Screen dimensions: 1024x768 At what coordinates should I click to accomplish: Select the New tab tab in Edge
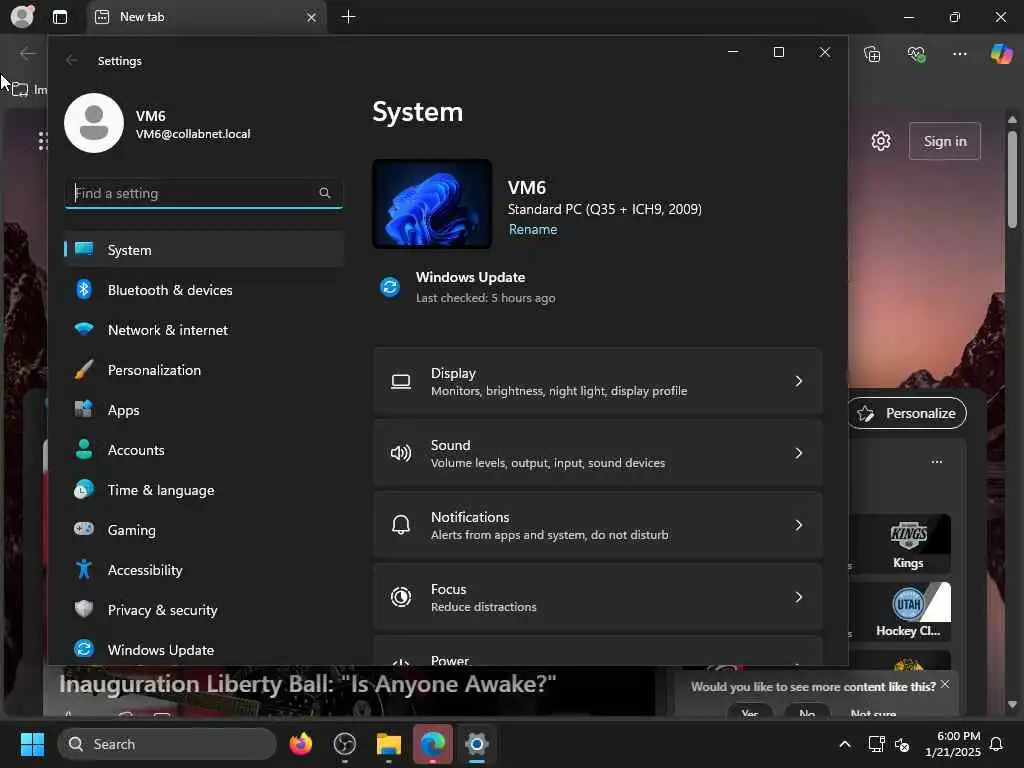tap(206, 17)
